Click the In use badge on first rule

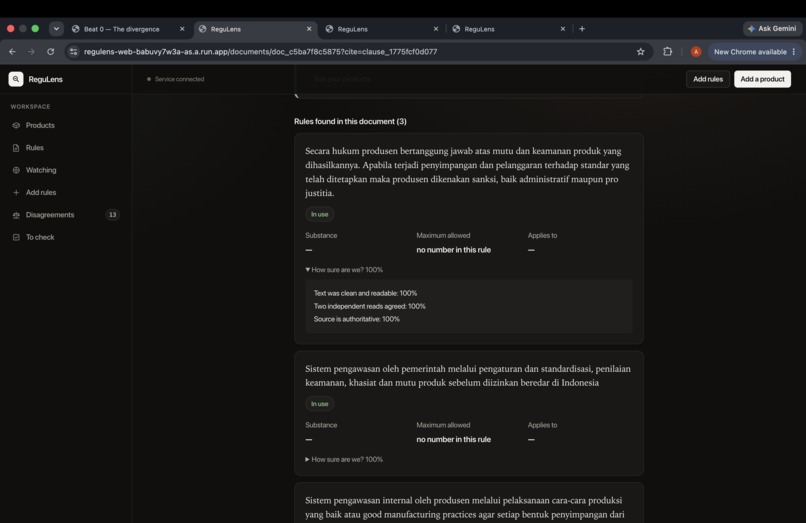point(319,214)
